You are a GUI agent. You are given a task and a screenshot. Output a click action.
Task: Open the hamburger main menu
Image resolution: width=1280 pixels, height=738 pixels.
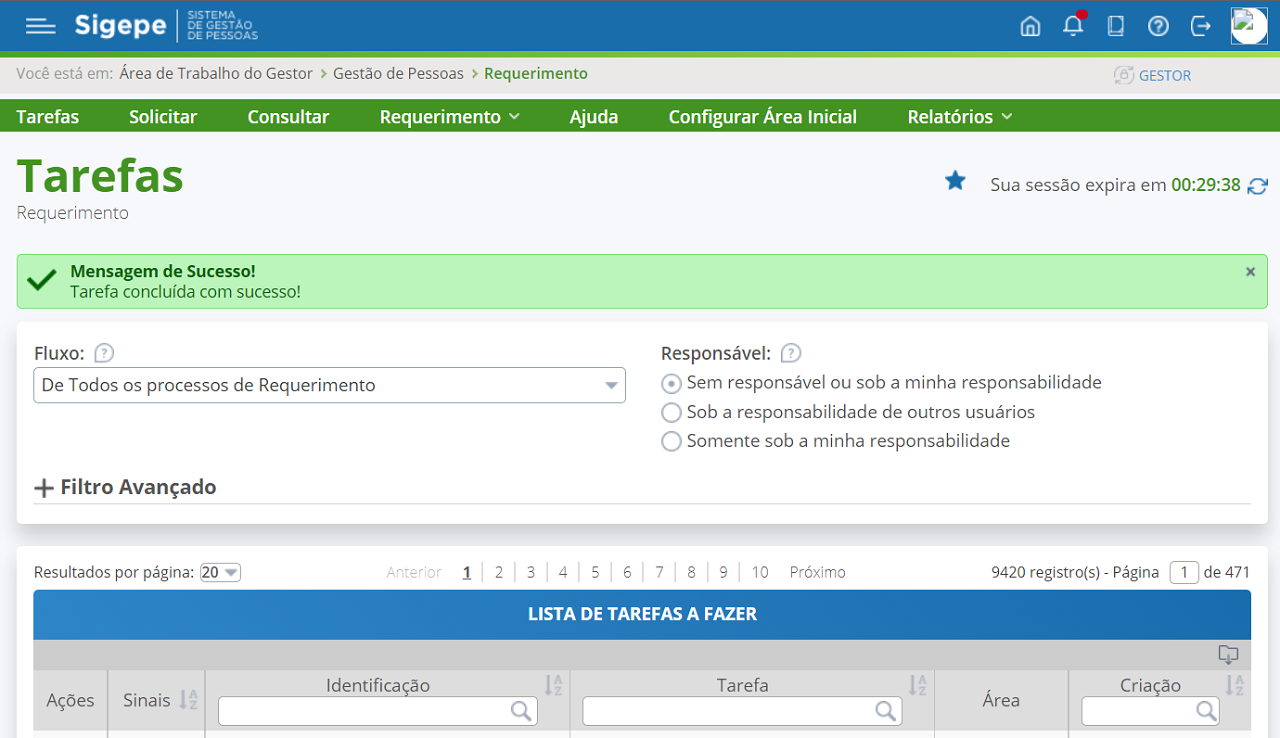pyautogui.click(x=41, y=26)
